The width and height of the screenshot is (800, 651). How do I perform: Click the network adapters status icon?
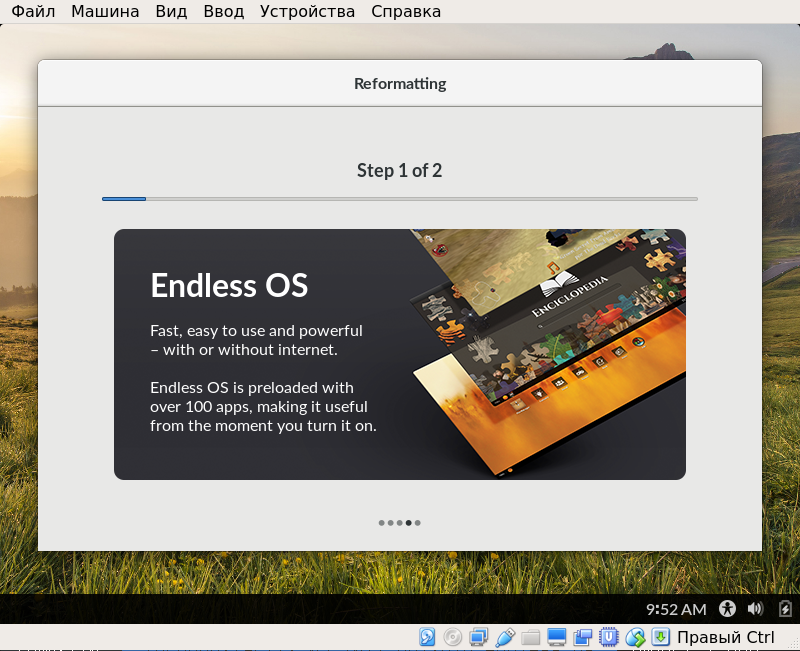(x=479, y=637)
